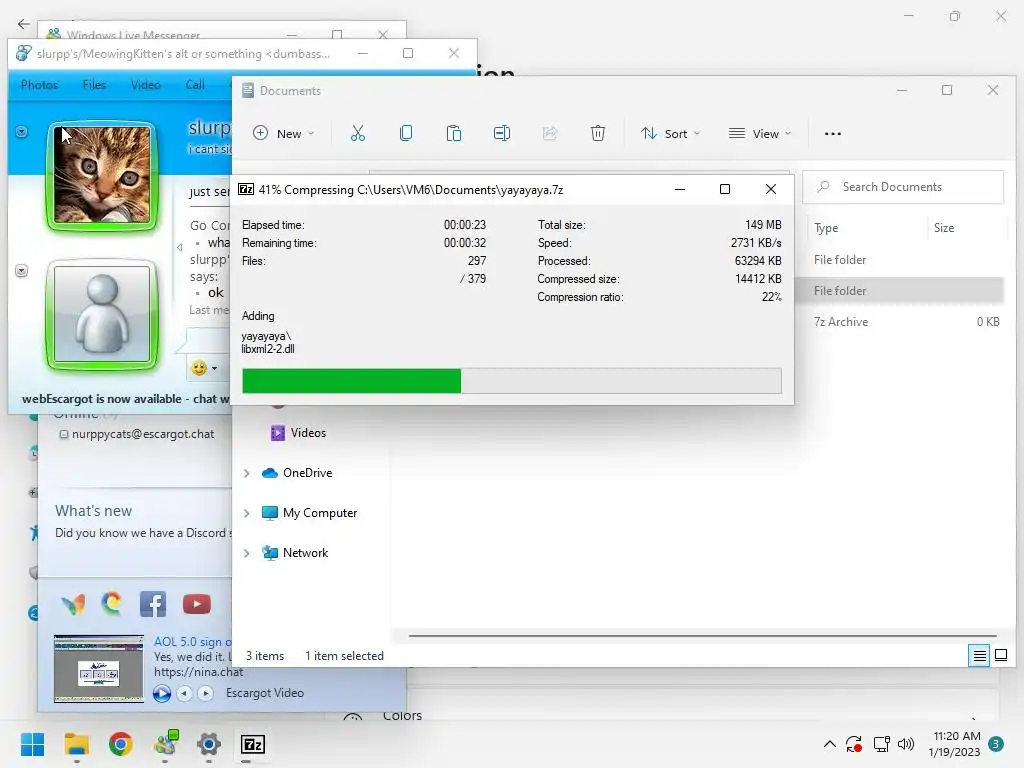Viewport: 1024px width, 768px height.
Task: Click the network tray icon
Action: [882, 744]
